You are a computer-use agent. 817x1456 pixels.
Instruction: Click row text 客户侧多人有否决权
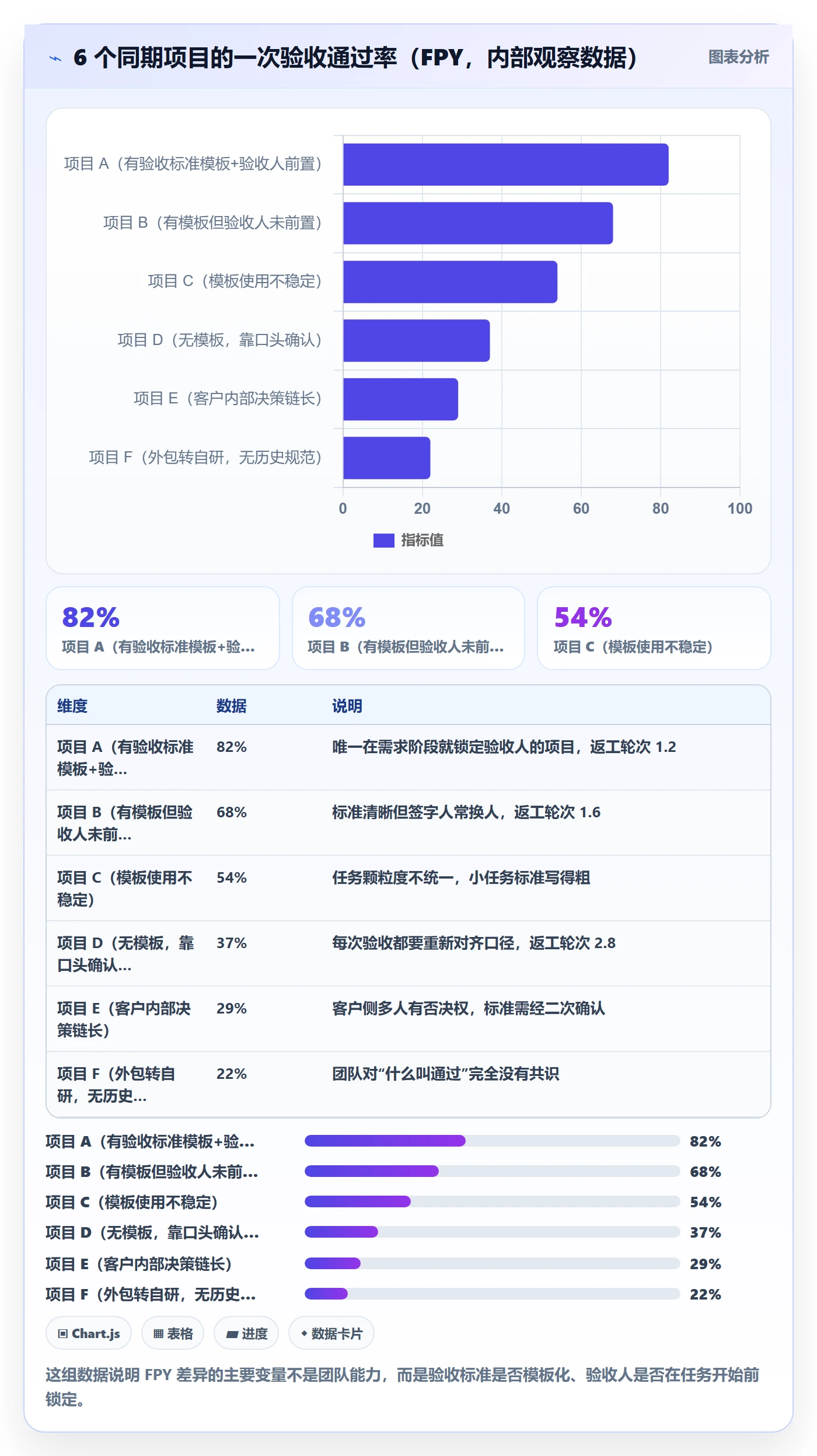click(400, 1008)
